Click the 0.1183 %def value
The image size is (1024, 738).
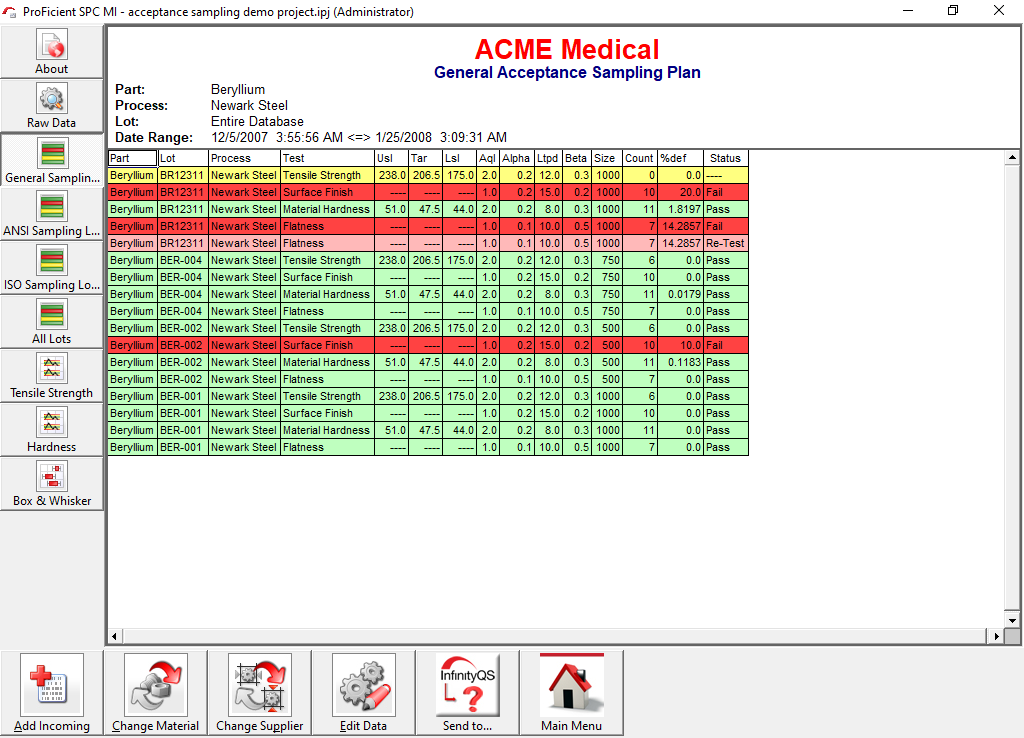(x=680, y=362)
